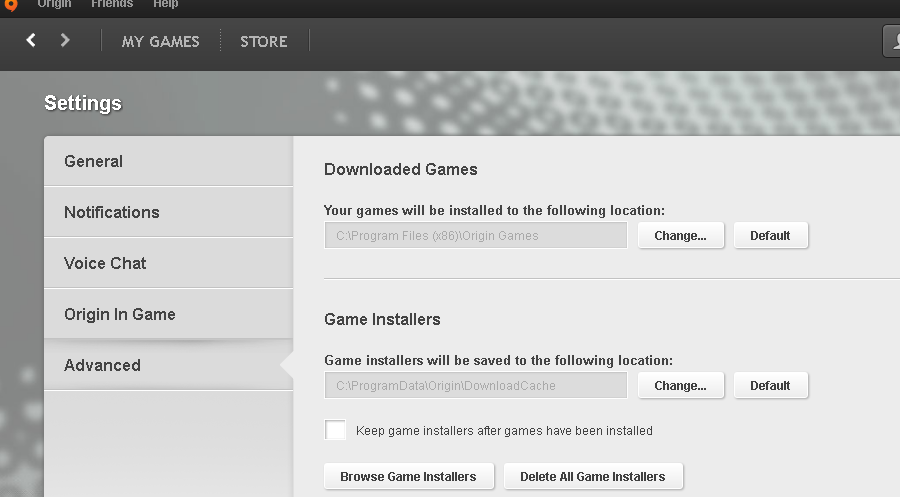The image size is (900, 497).
Task: Switch to MY GAMES tab
Action: (161, 41)
